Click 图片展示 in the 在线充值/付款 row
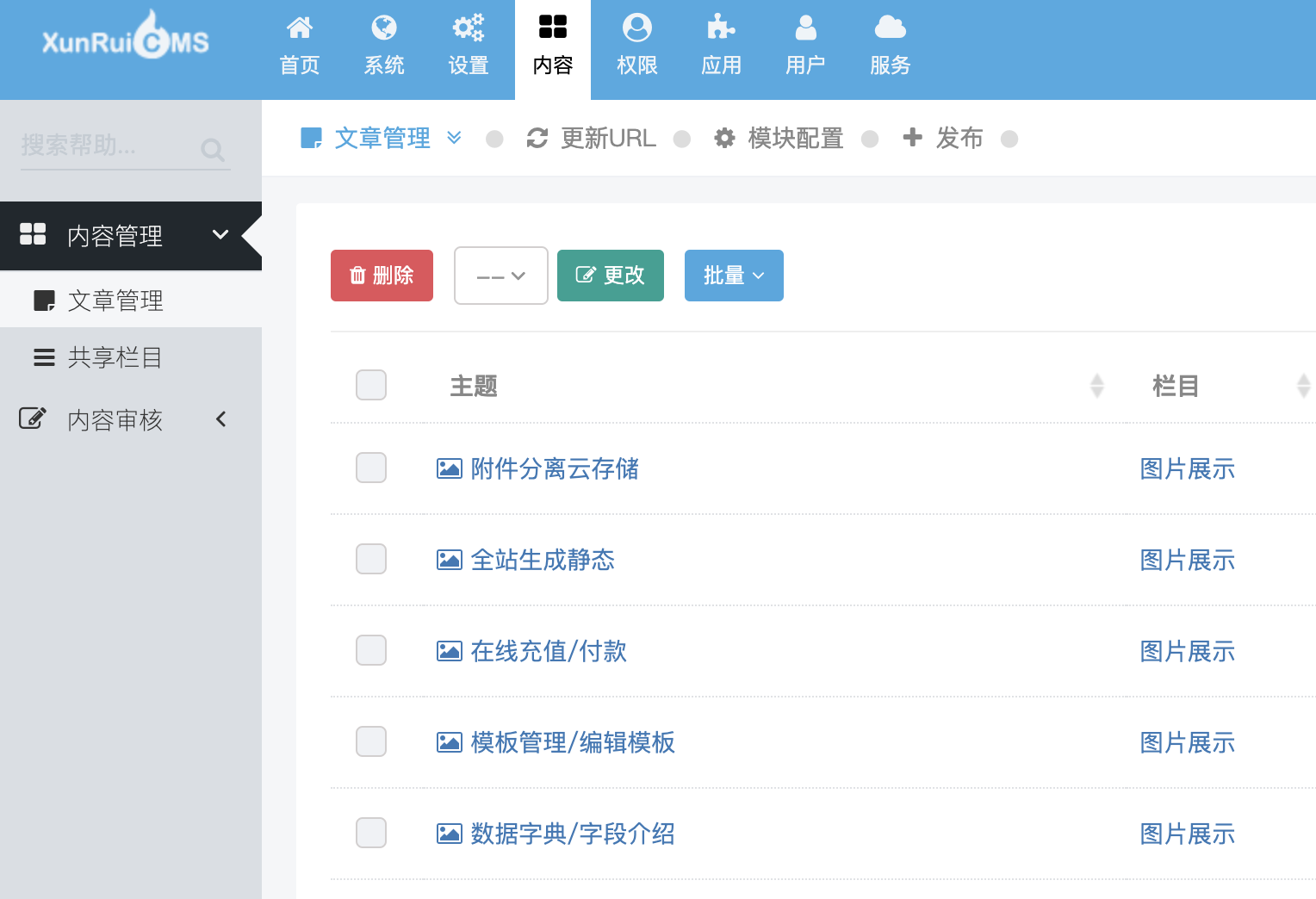 point(1188,651)
